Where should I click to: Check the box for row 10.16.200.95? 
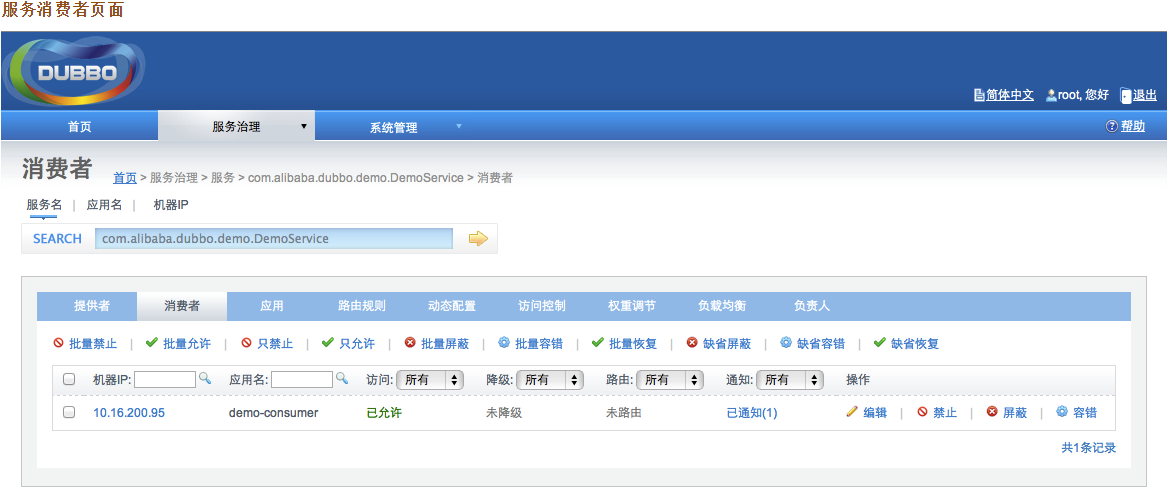(x=69, y=412)
